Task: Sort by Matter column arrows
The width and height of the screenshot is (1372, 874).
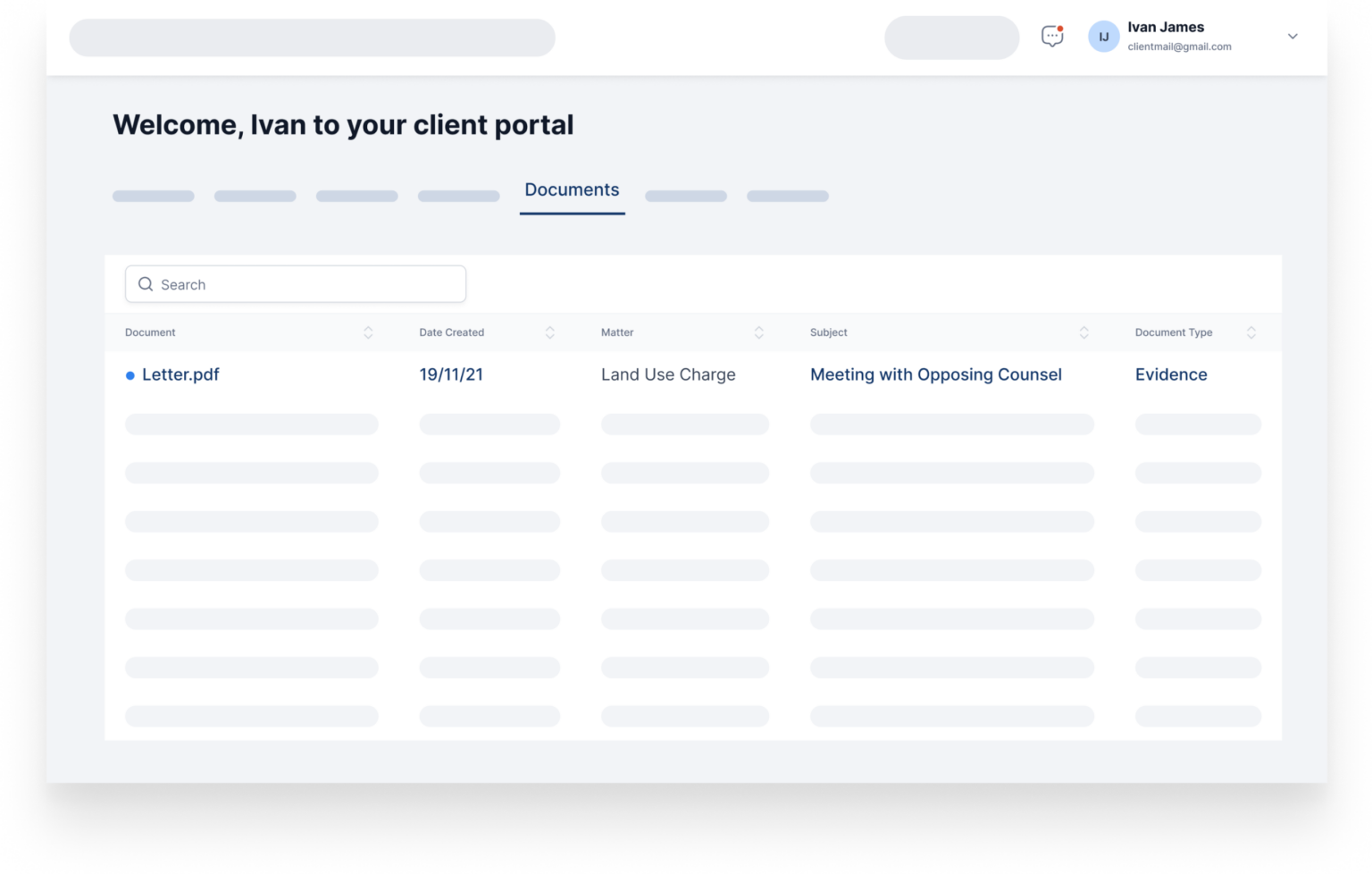Action: [758, 332]
